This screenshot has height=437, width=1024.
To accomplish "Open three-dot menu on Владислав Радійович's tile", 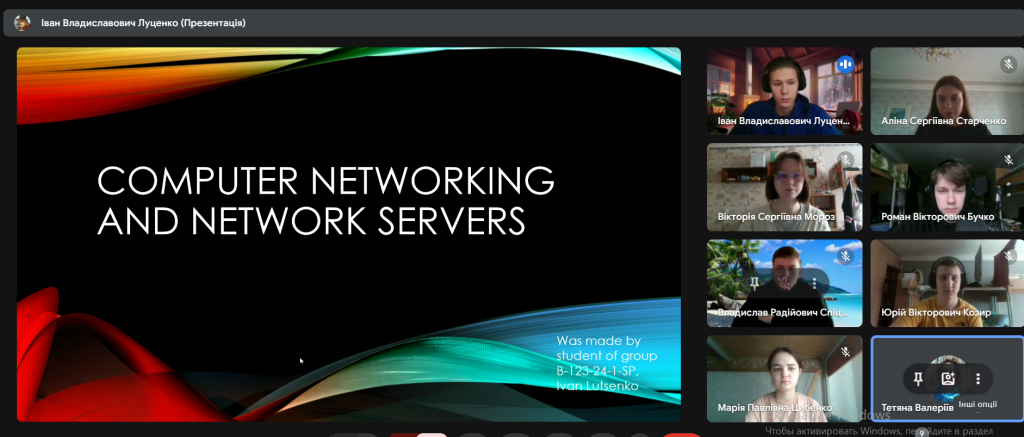I will (x=816, y=283).
